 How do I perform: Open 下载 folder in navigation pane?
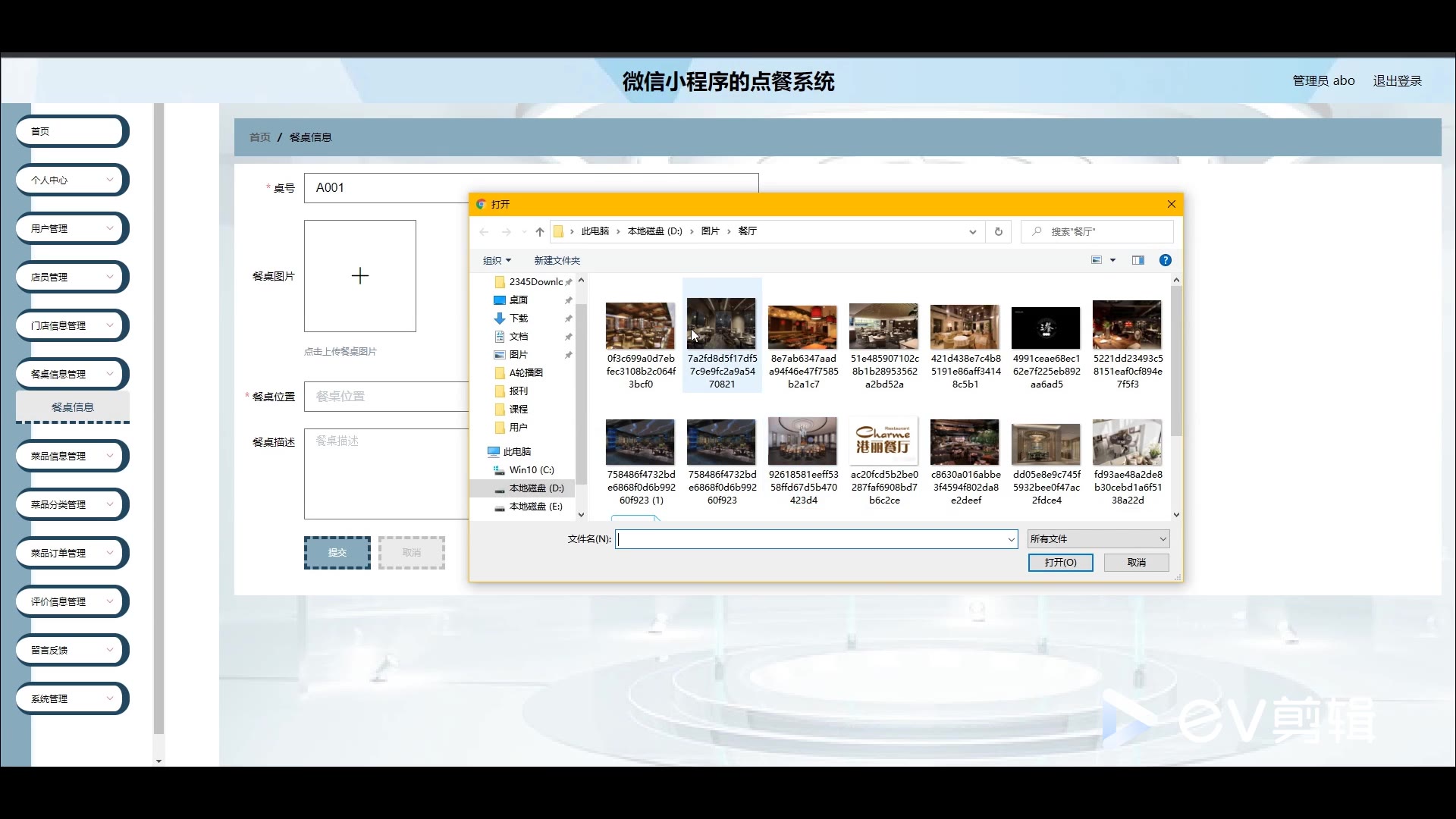(519, 318)
